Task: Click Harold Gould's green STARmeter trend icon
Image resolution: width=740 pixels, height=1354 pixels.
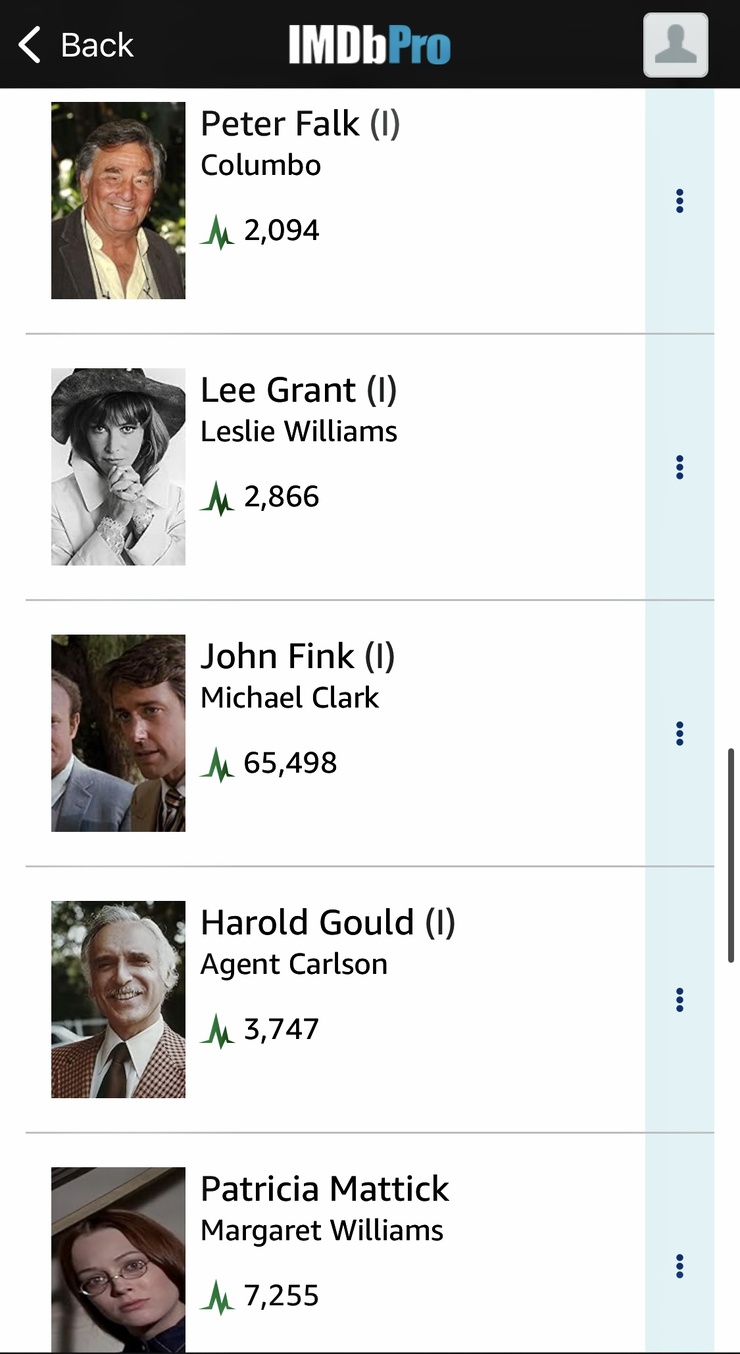Action: (x=218, y=1028)
